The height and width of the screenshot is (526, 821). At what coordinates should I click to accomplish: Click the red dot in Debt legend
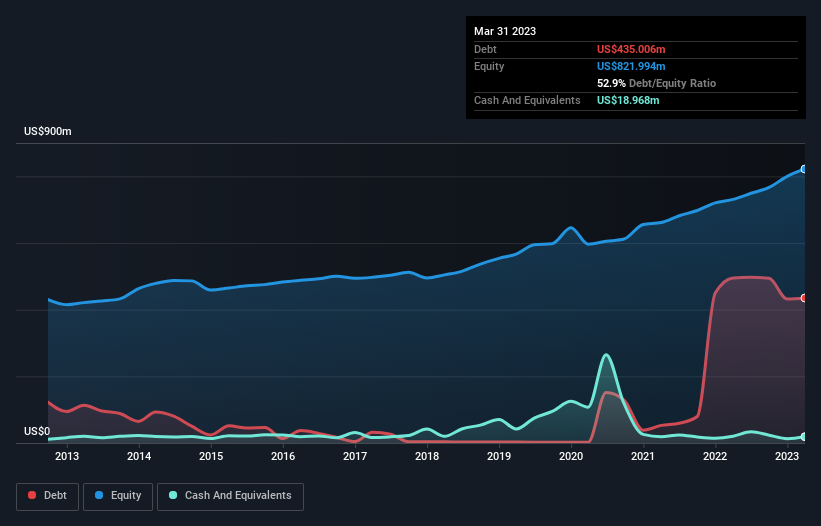[x=32, y=495]
